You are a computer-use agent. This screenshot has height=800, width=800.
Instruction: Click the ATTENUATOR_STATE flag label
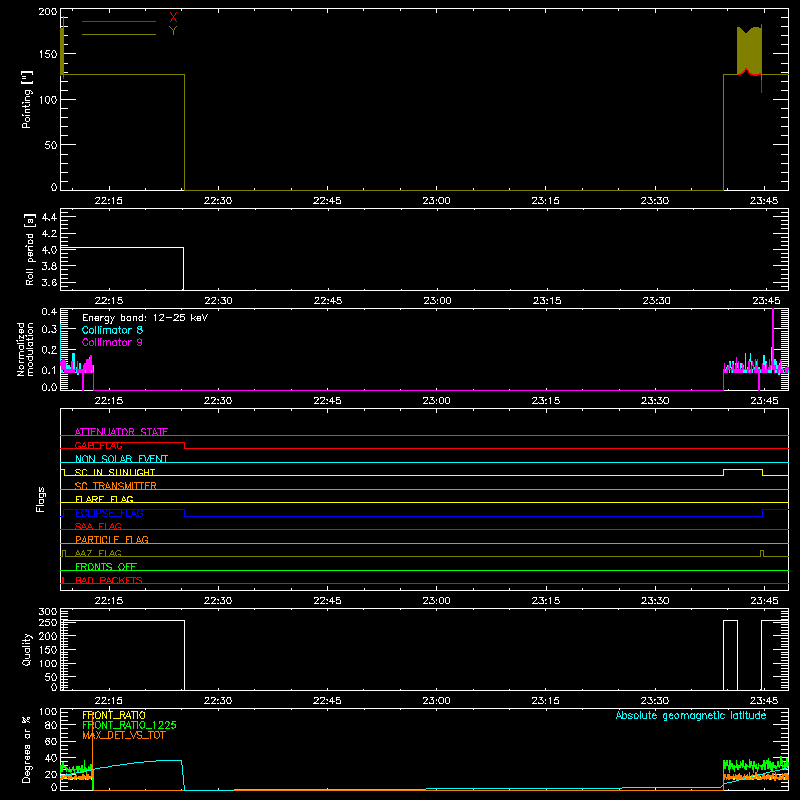pyautogui.click(x=121, y=432)
